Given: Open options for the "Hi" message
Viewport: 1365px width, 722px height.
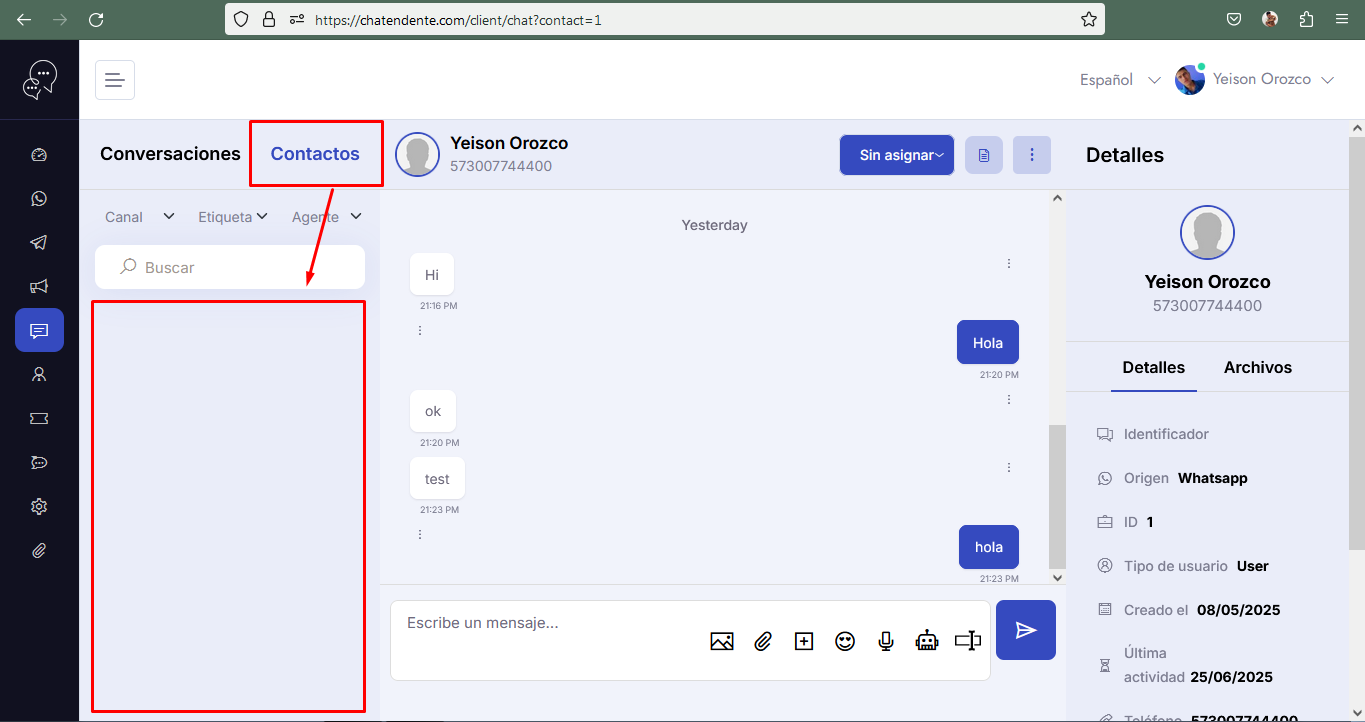Looking at the screenshot, I should click(1009, 264).
